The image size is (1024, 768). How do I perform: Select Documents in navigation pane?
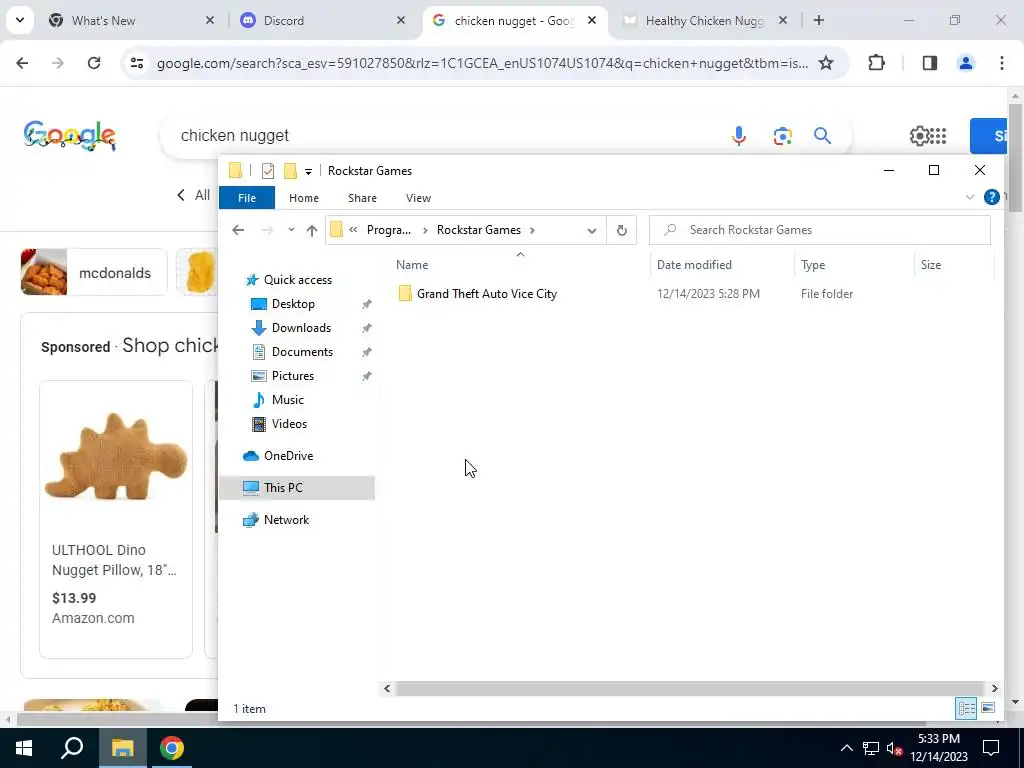pyautogui.click(x=302, y=352)
